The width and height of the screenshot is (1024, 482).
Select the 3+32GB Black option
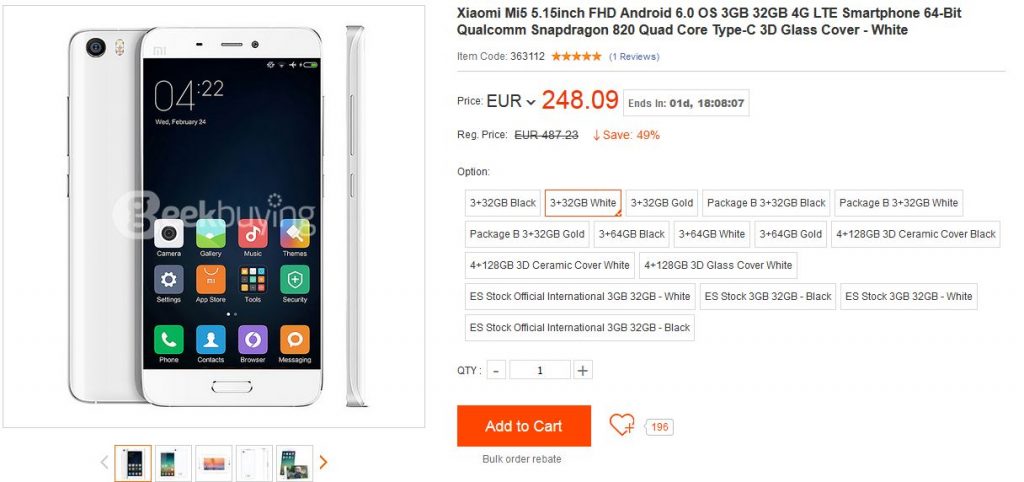(503, 203)
